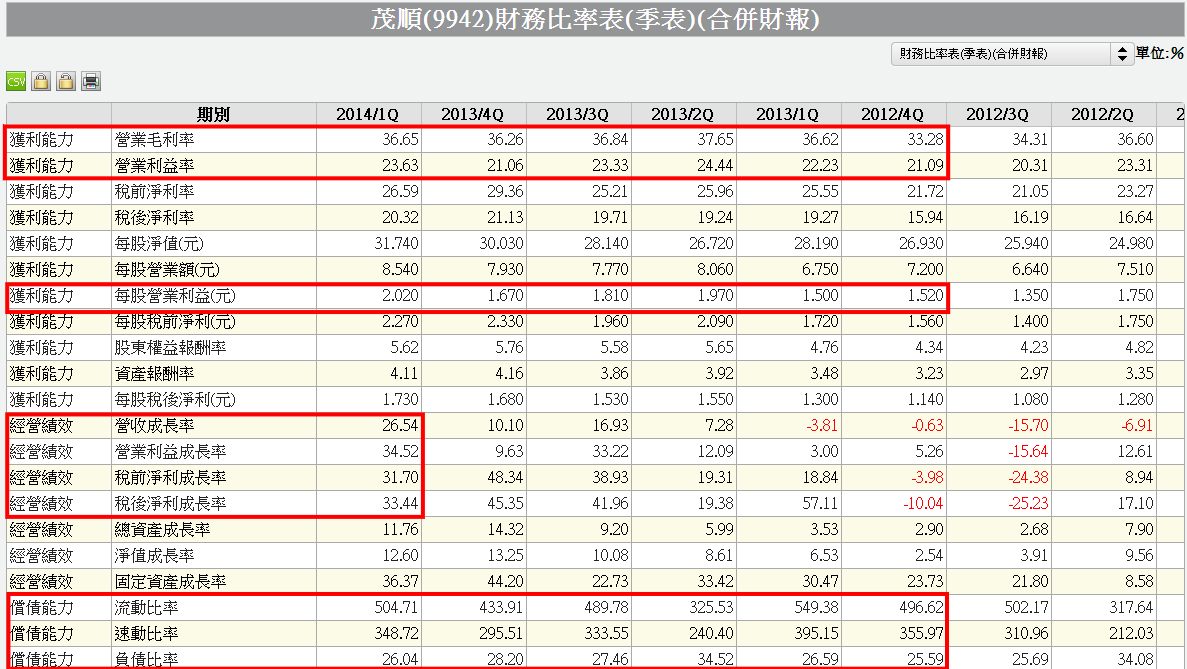Select the 2012/3Q column header

997,114
